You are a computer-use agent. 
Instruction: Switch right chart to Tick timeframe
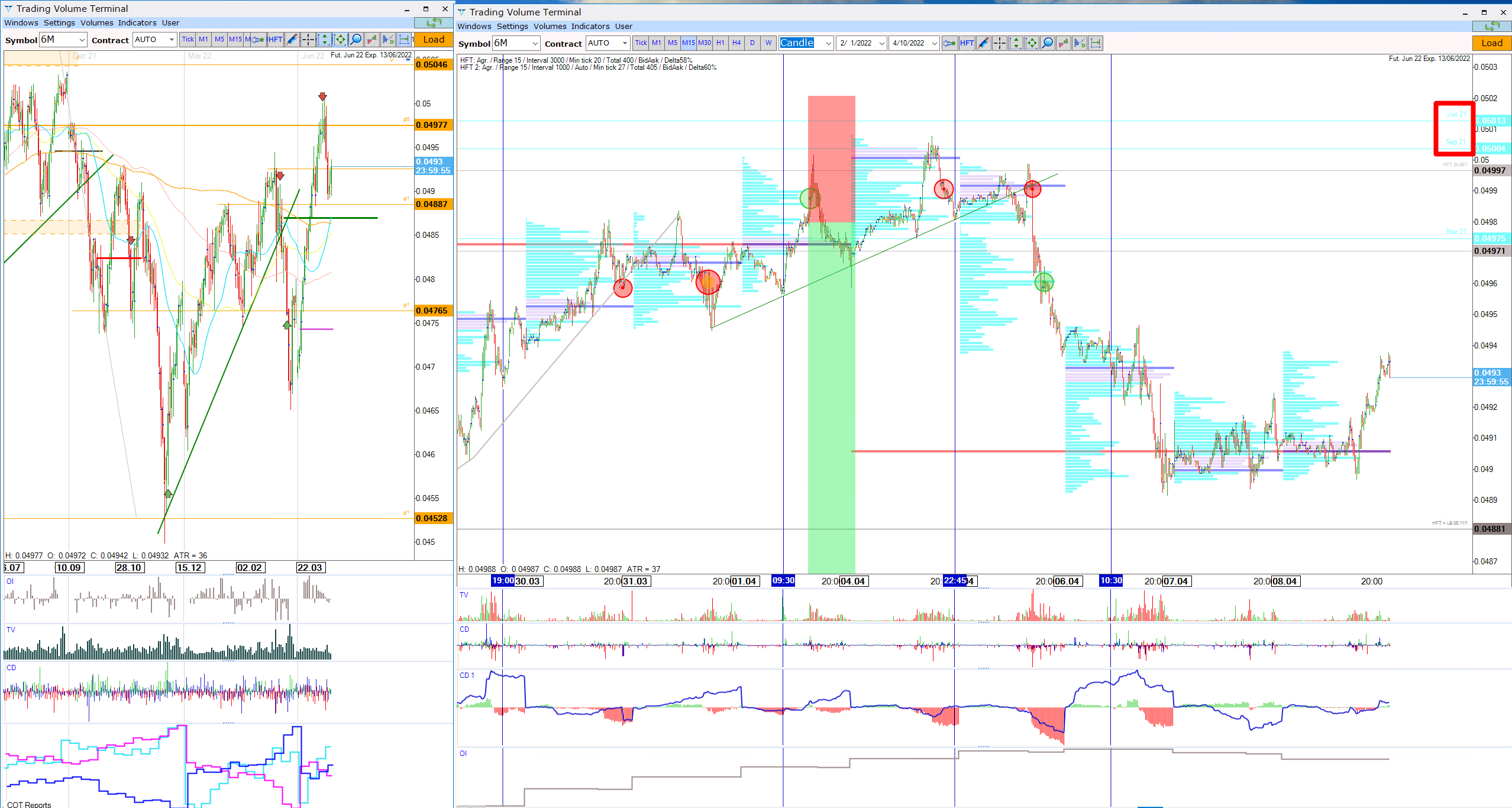point(641,43)
